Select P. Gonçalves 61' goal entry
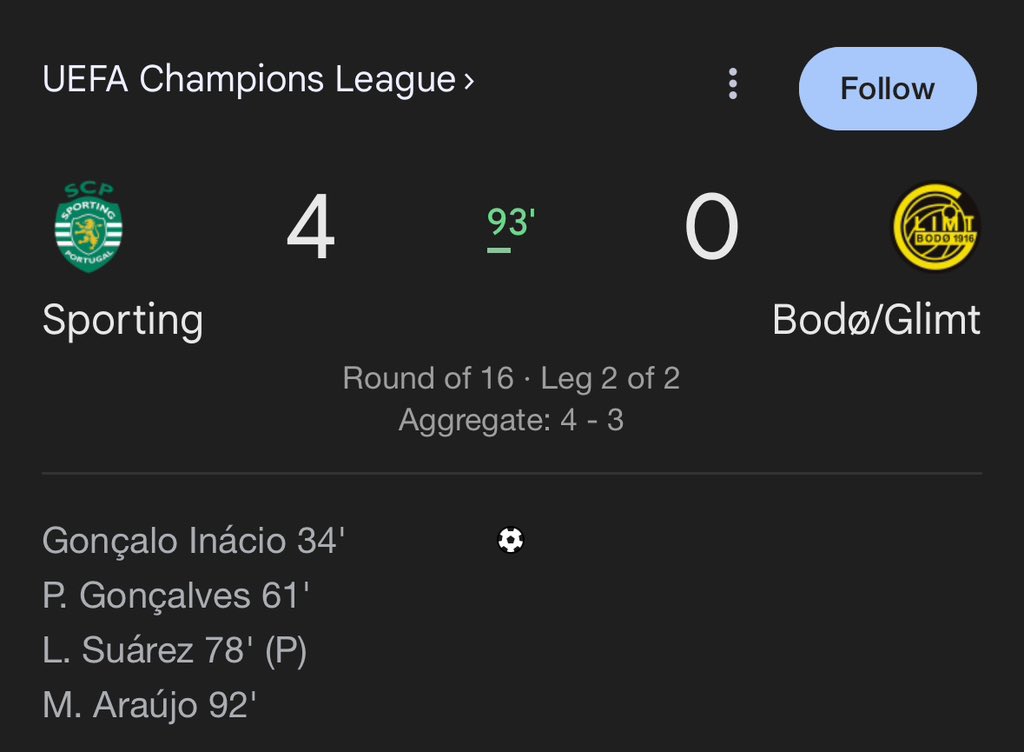 pos(175,596)
